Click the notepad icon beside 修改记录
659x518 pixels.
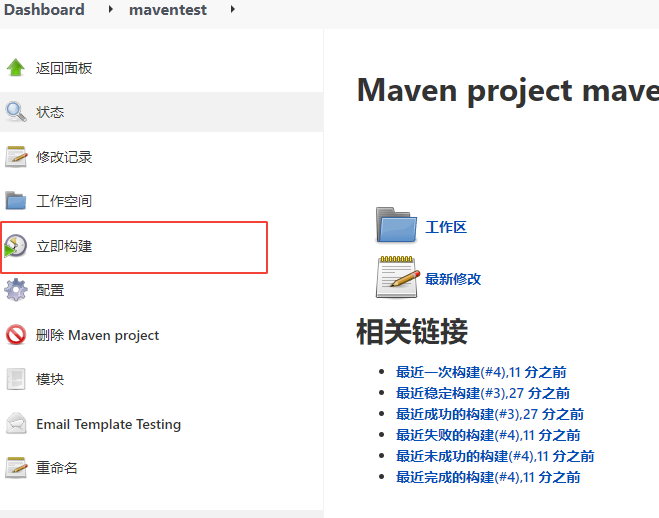pos(16,157)
